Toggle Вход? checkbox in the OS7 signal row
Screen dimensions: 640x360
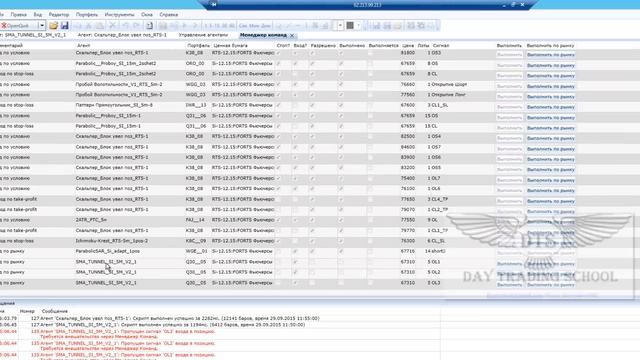295,147
